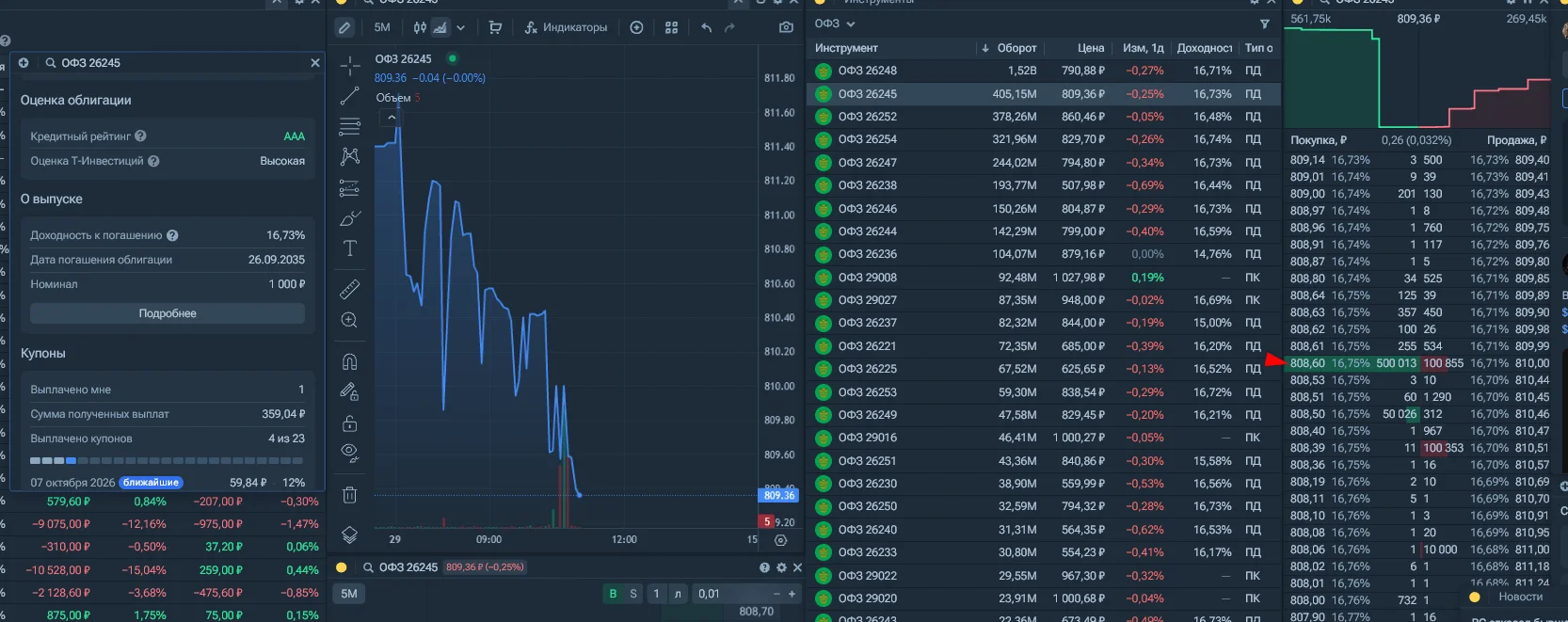Toggle visibility of all drawings
Image resolution: width=1568 pixels, height=622 pixels.
[350, 453]
